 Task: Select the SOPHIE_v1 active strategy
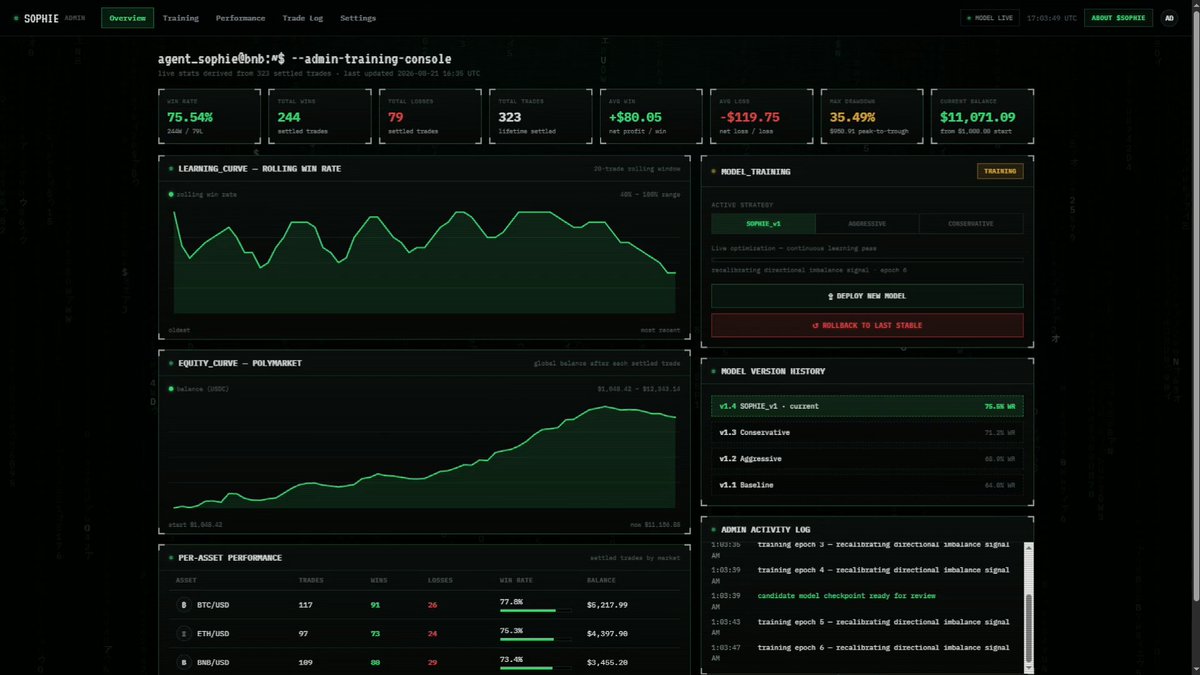point(763,224)
